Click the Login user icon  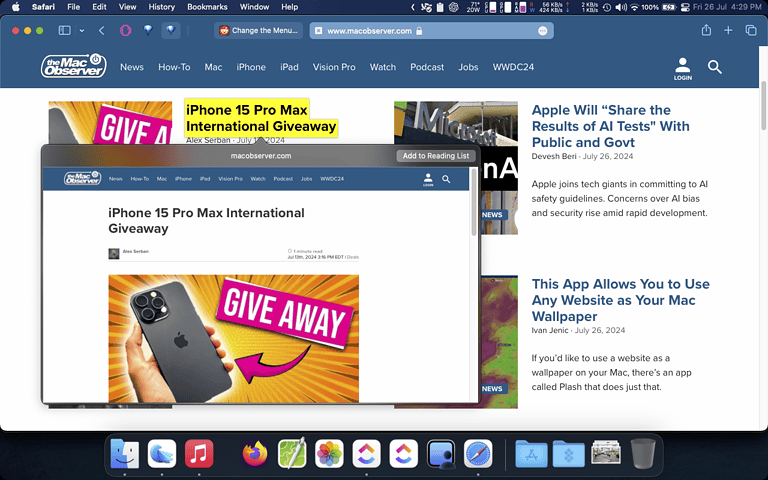pyautogui.click(x=682, y=68)
